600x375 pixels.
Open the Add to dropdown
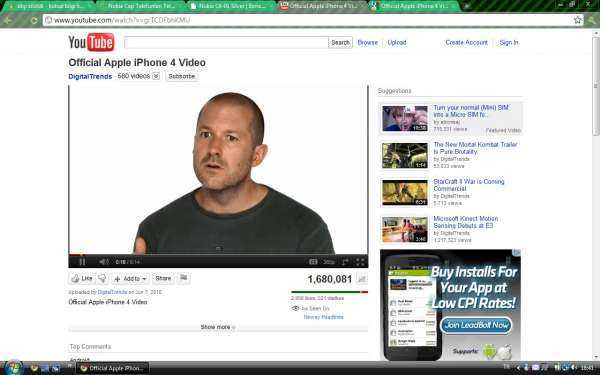click(x=131, y=279)
